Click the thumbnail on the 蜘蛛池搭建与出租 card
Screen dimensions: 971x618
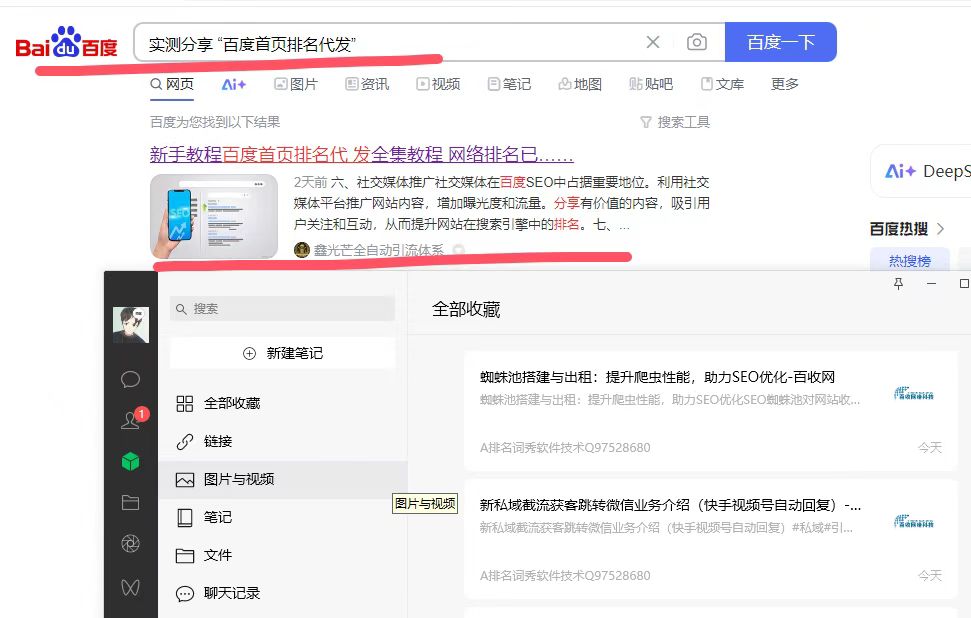(x=914, y=393)
